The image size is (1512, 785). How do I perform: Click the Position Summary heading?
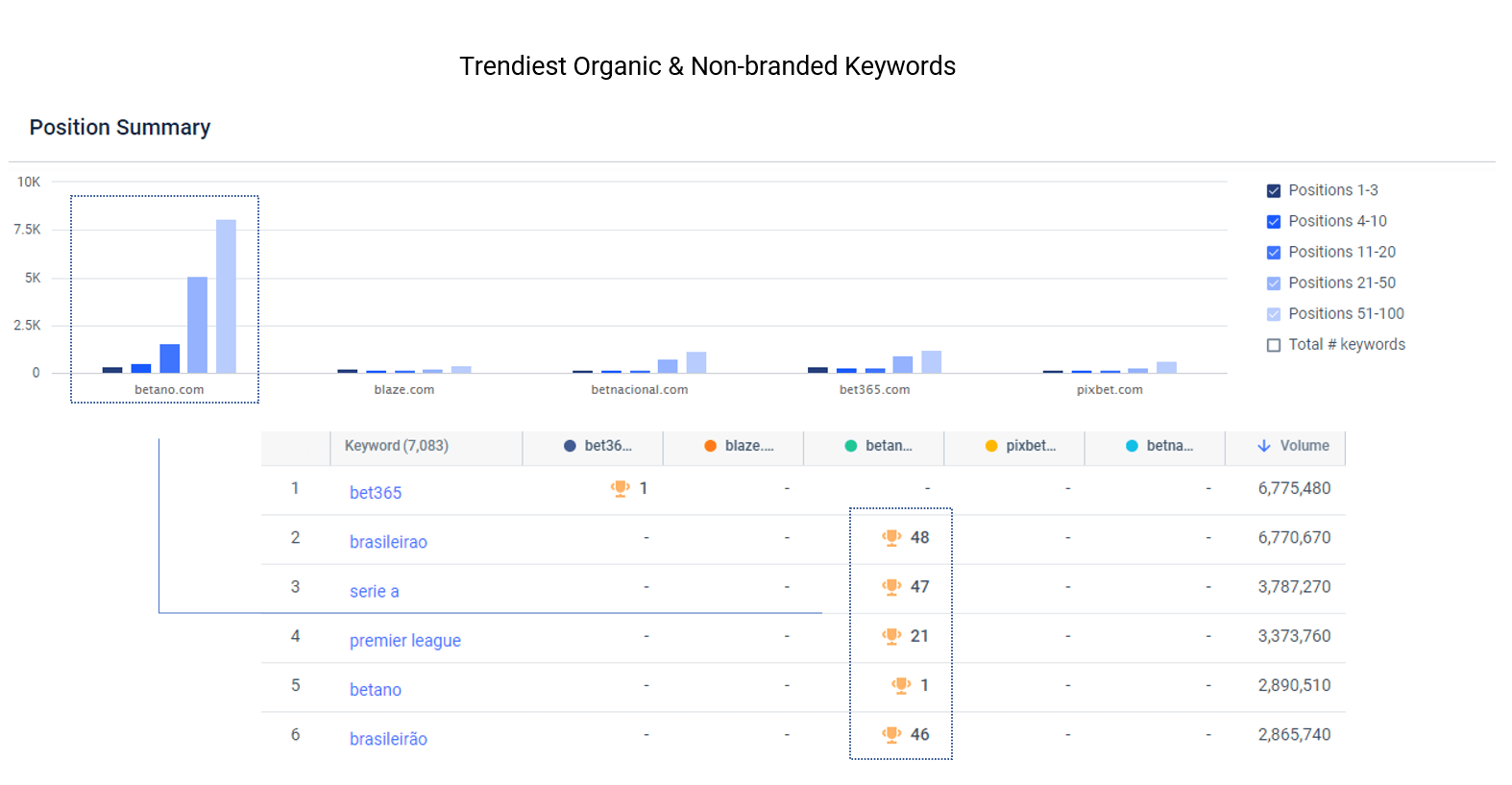point(120,127)
